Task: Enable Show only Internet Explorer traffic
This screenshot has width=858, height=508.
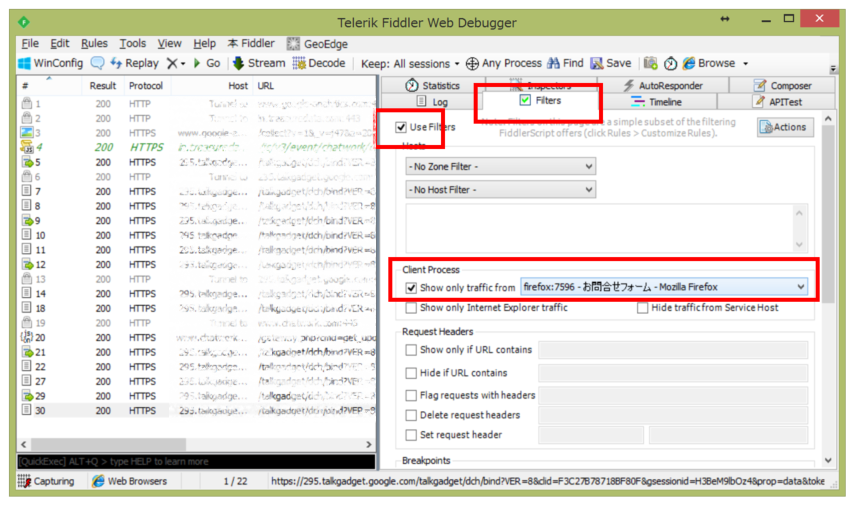Action: pos(411,308)
